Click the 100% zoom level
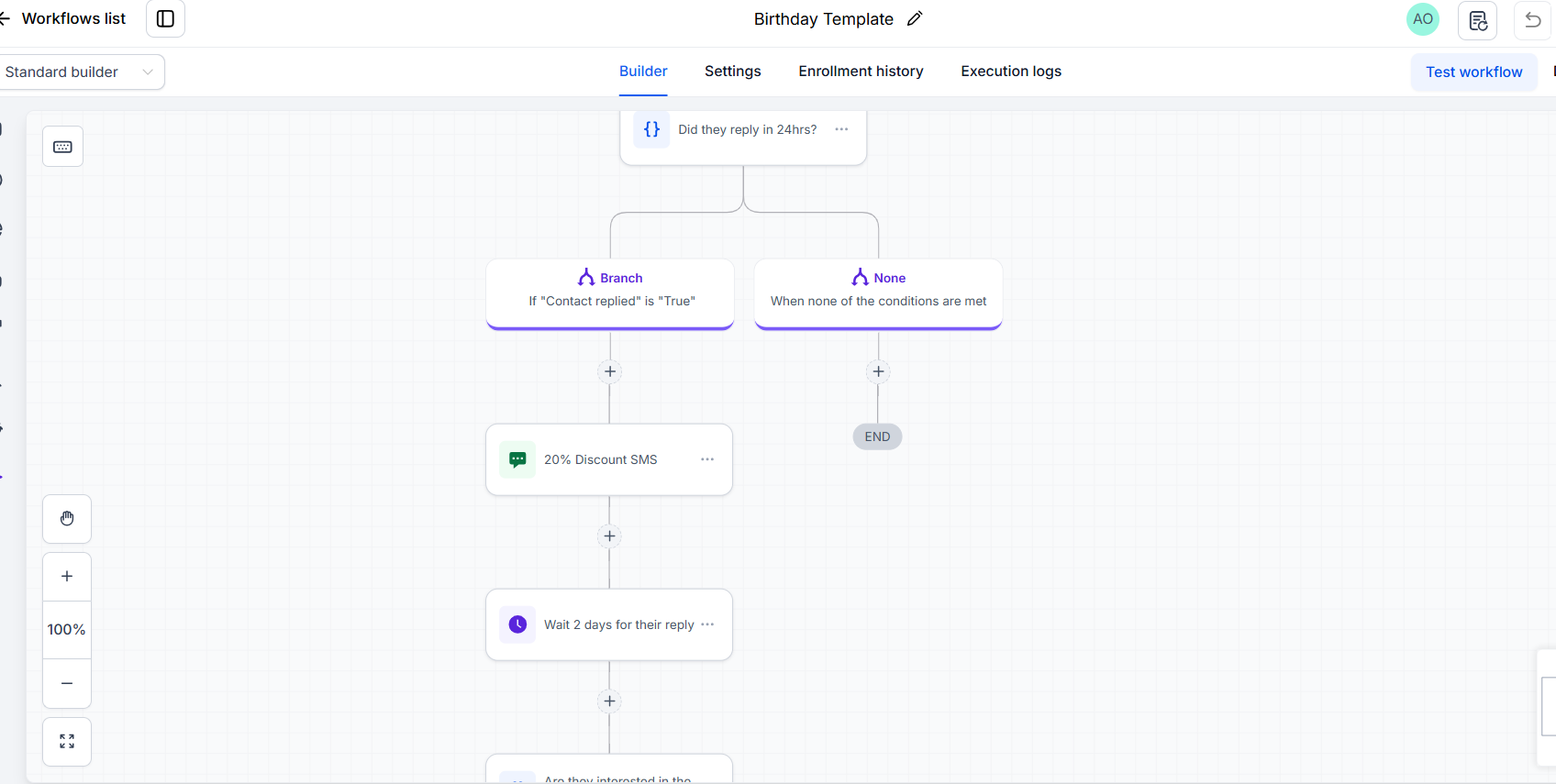Screen dimensions: 1556x784 coord(67,630)
